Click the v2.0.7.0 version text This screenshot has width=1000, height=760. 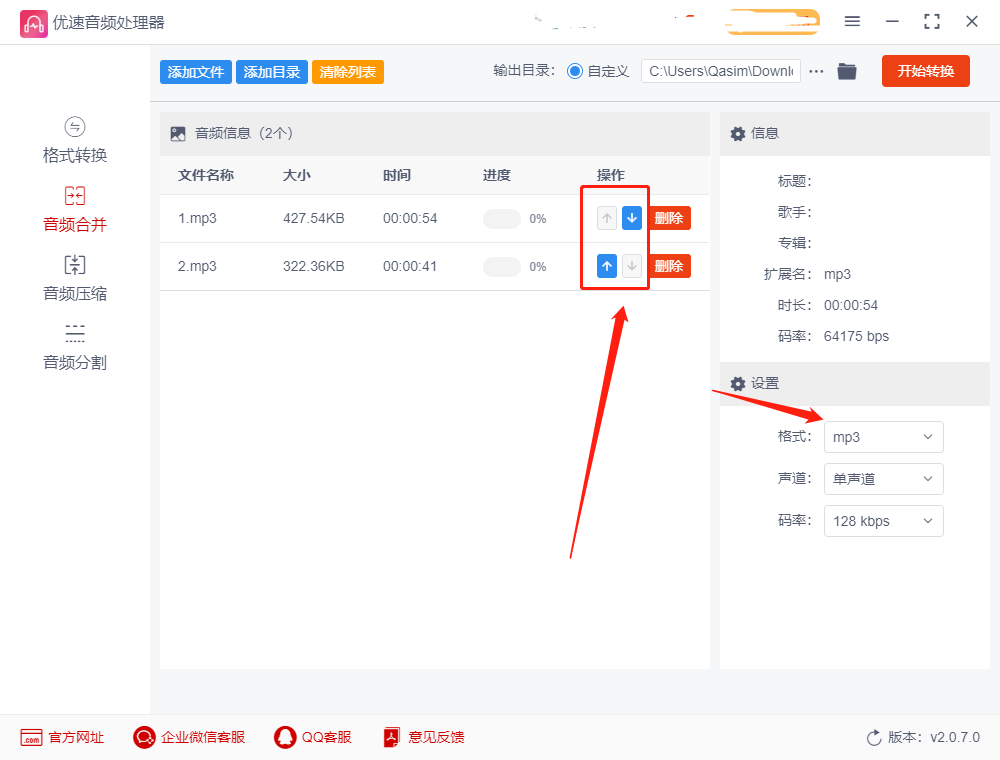[x=955, y=737]
